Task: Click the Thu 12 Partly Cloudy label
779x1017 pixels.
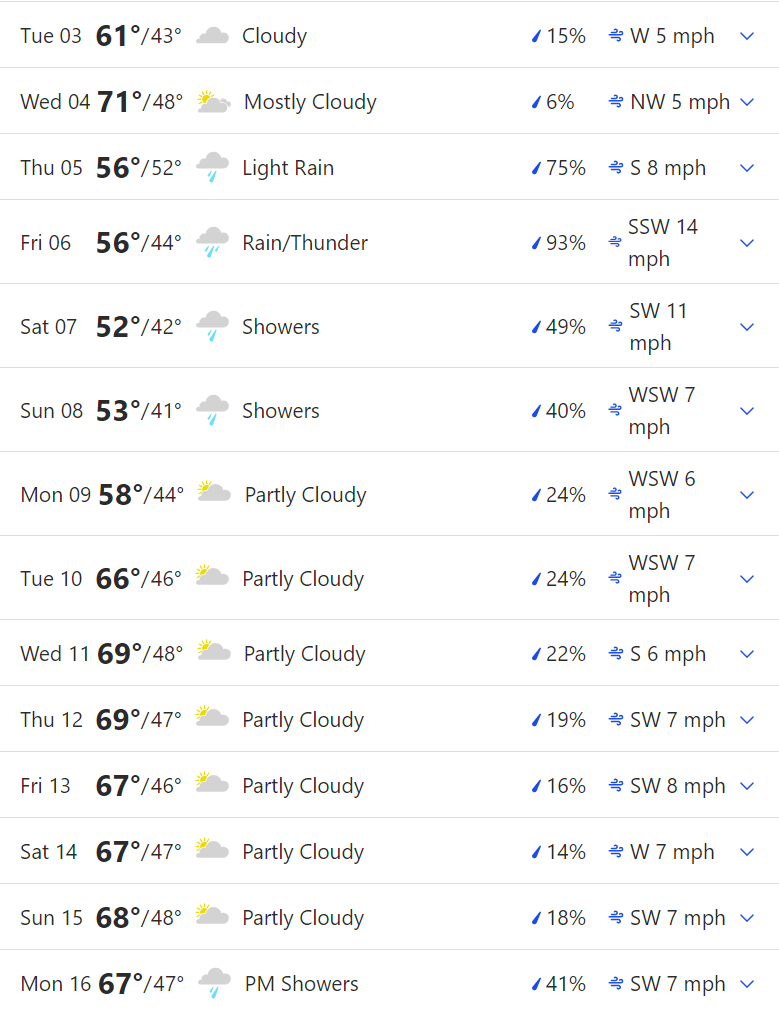Action: (303, 719)
